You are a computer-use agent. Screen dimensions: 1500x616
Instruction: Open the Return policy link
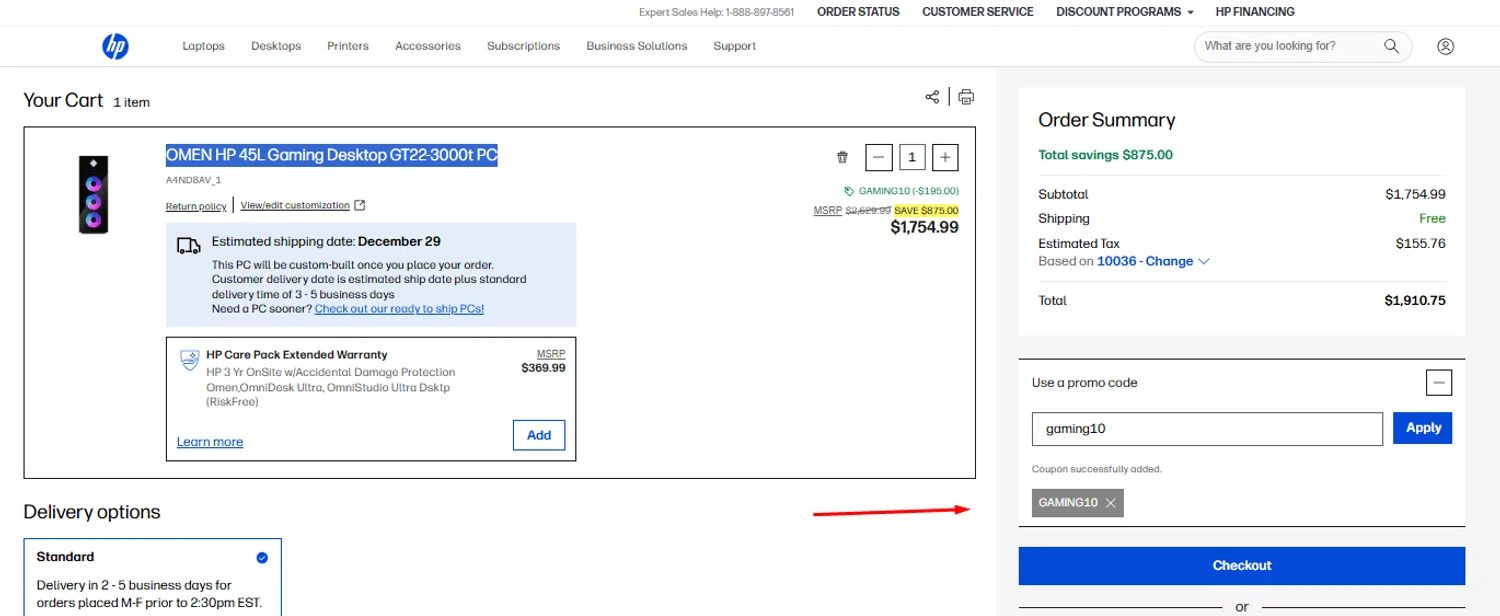pos(196,206)
